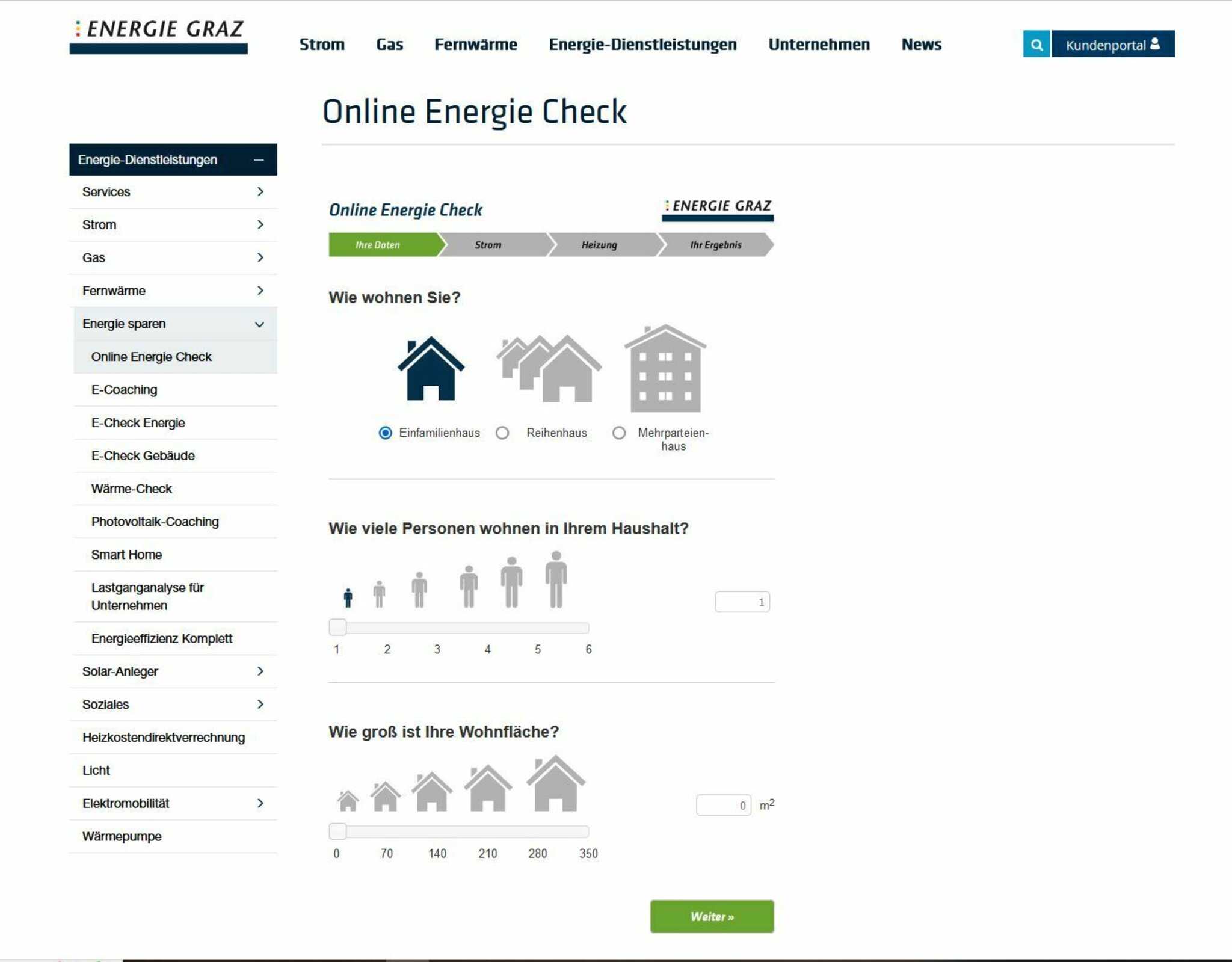
Task: Expand the Solar-Anleger chevron
Action: 260,671
